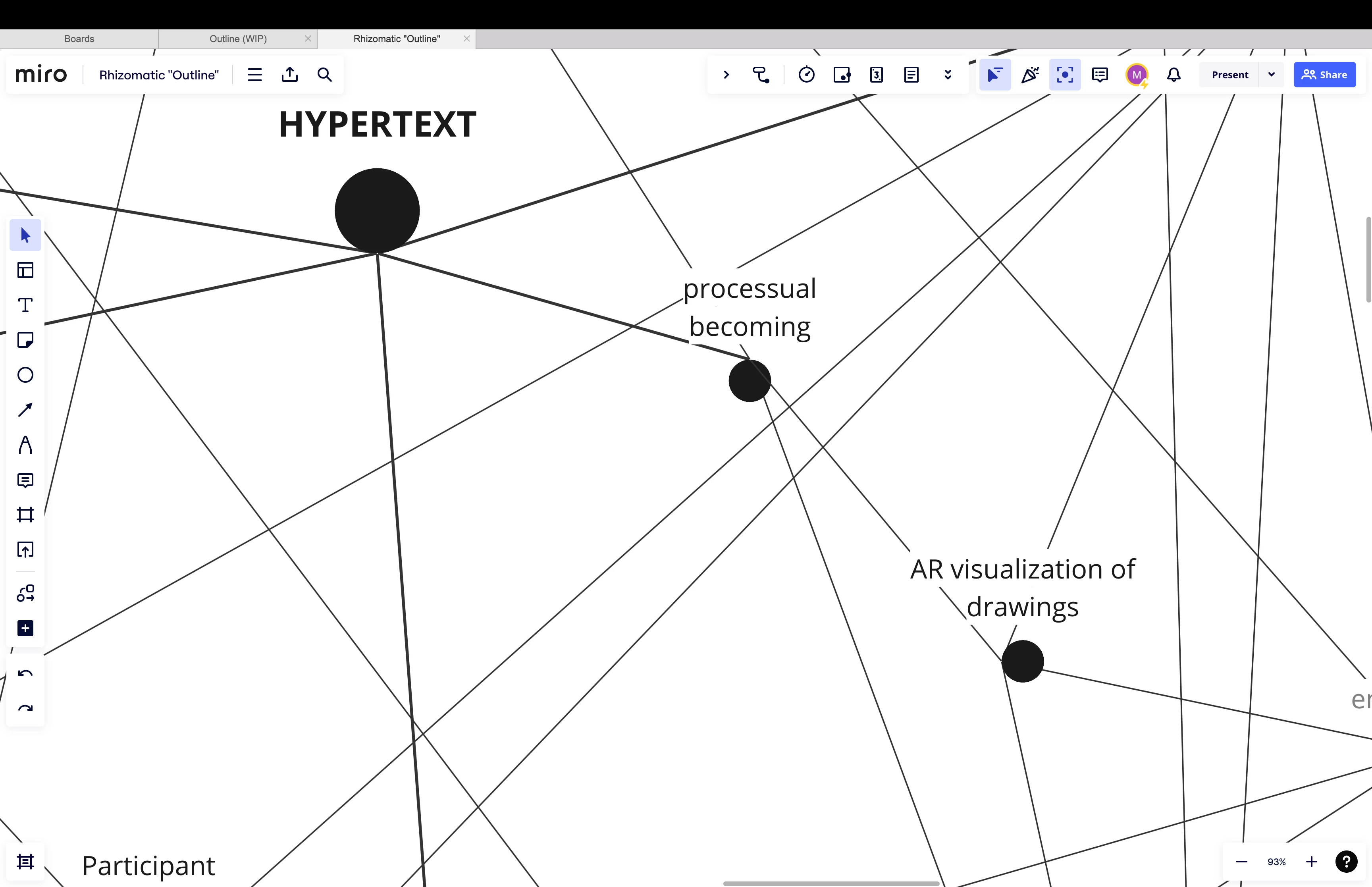1372x887 pixels.
Task: Zoom in with the plus button
Action: tap(1312, 862)
